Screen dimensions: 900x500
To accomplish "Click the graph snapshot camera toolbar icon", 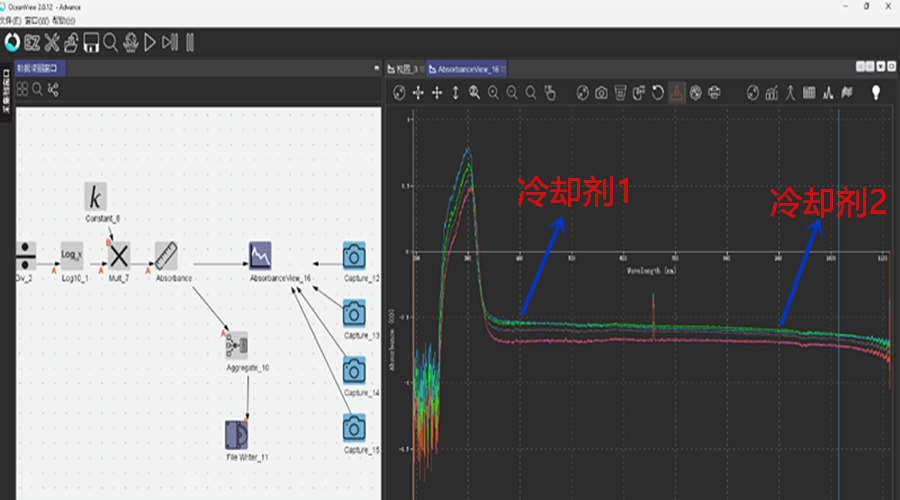I will (x=601, y=93).
